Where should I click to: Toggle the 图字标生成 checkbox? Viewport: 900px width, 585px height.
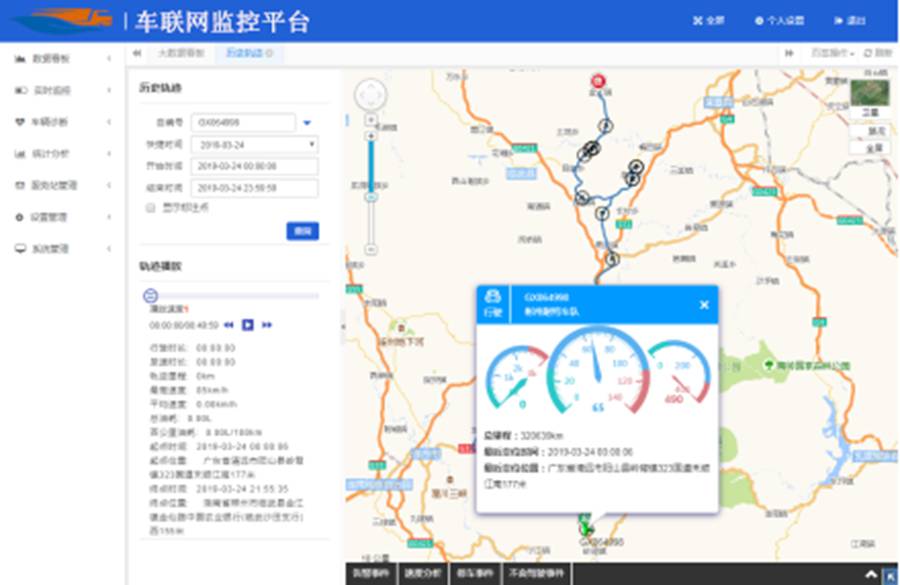click(x=148, y=209)
